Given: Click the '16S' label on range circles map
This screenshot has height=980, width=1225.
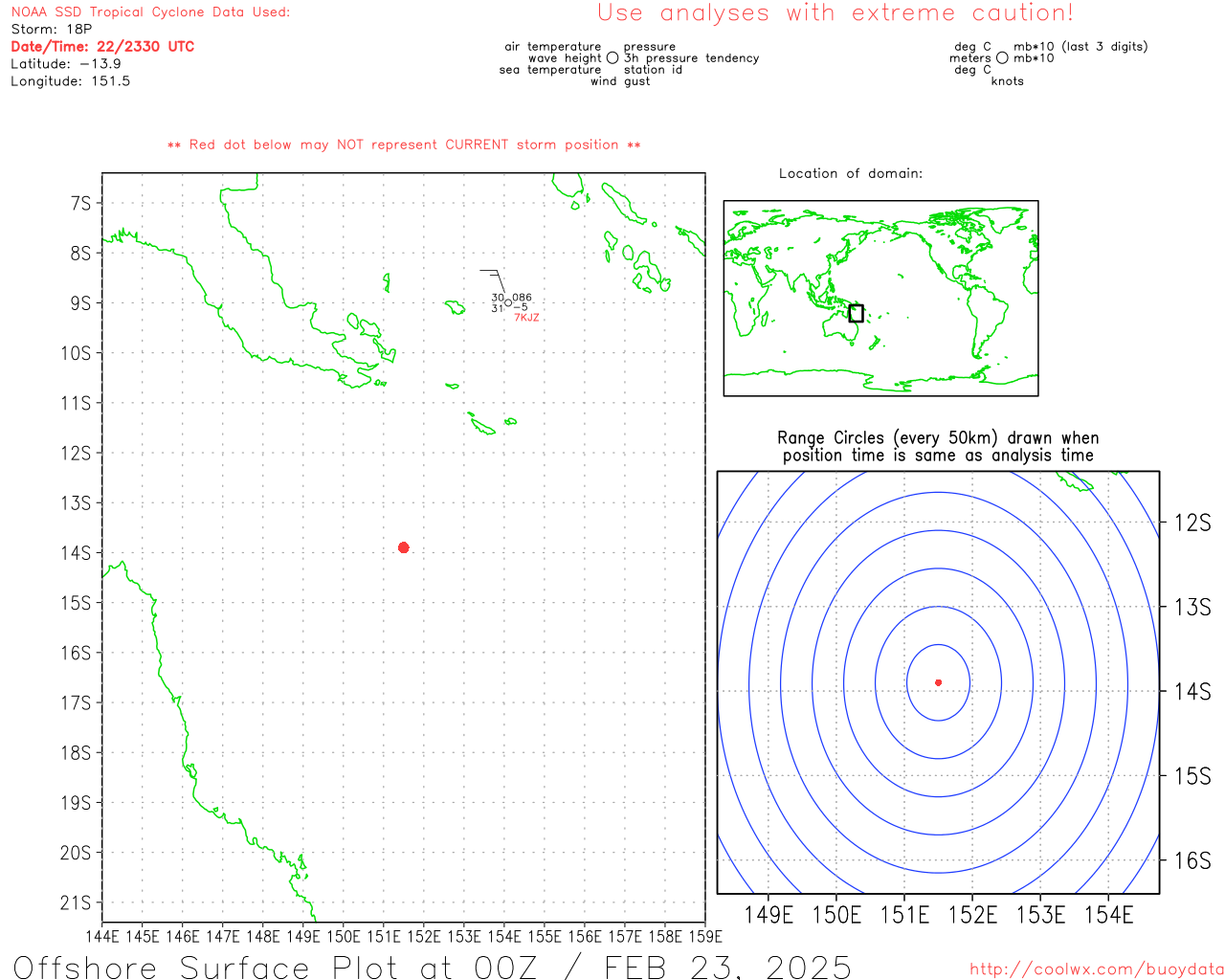Looking at the screenshot, I should 1192,860.
